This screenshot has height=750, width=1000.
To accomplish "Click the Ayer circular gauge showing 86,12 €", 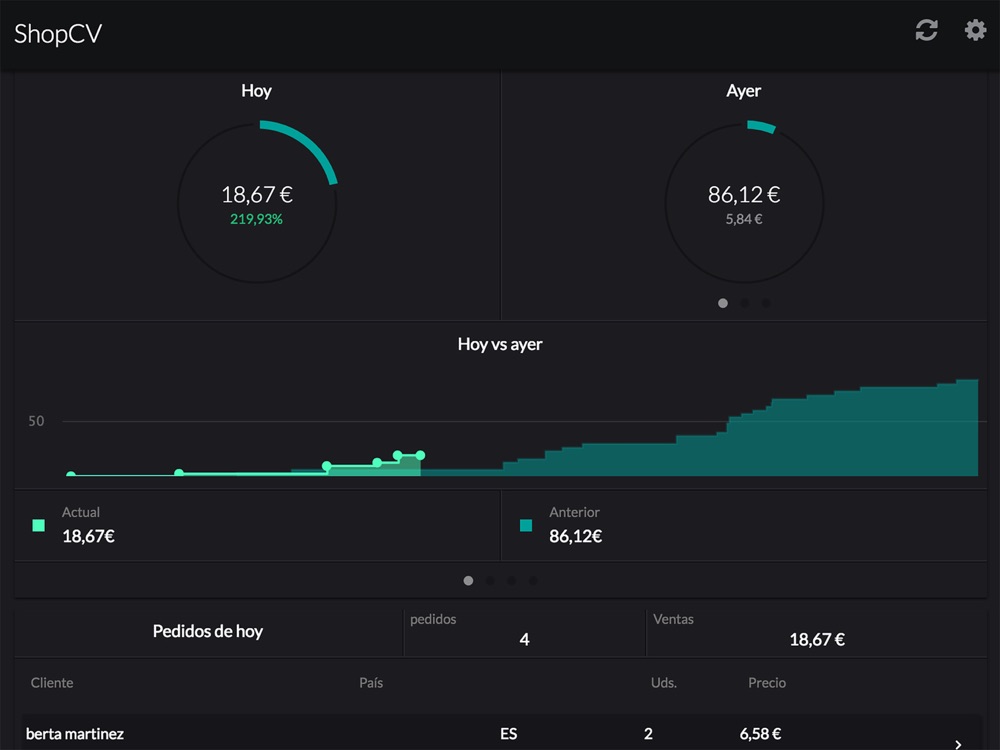I will (x=744, y=202).
